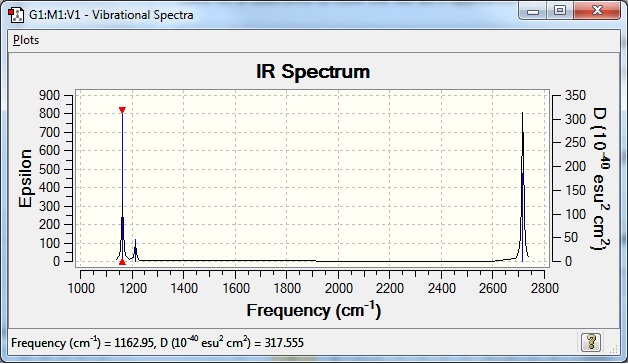Close the Vibrational Spectra window
The image size is (628, 364).
[597, 11]
